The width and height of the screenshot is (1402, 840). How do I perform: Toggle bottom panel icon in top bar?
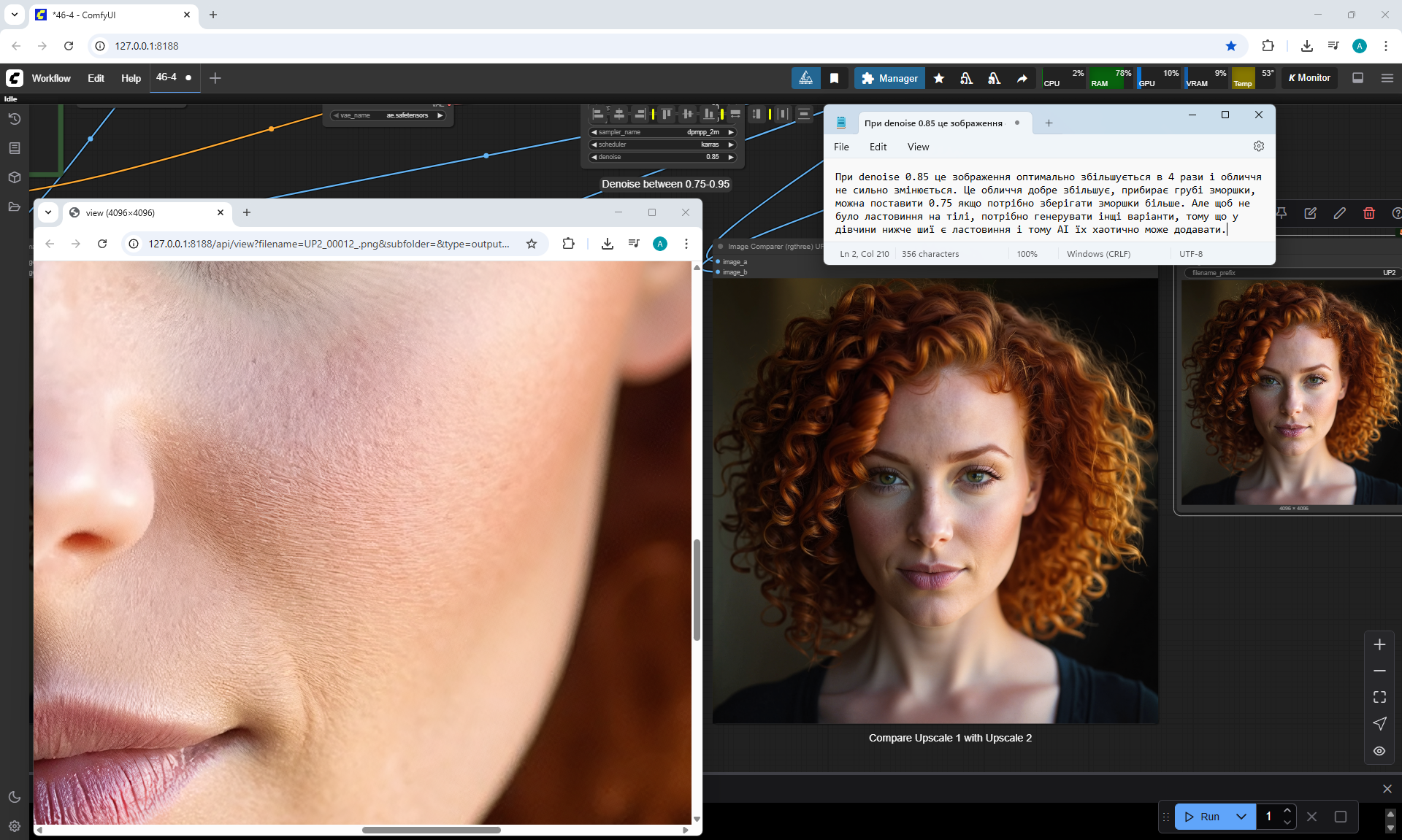(1357, 78)
